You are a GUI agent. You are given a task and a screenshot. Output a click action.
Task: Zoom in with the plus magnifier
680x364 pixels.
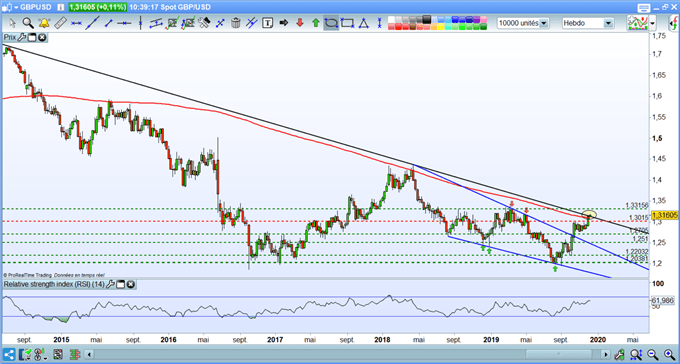click(669, 354)
